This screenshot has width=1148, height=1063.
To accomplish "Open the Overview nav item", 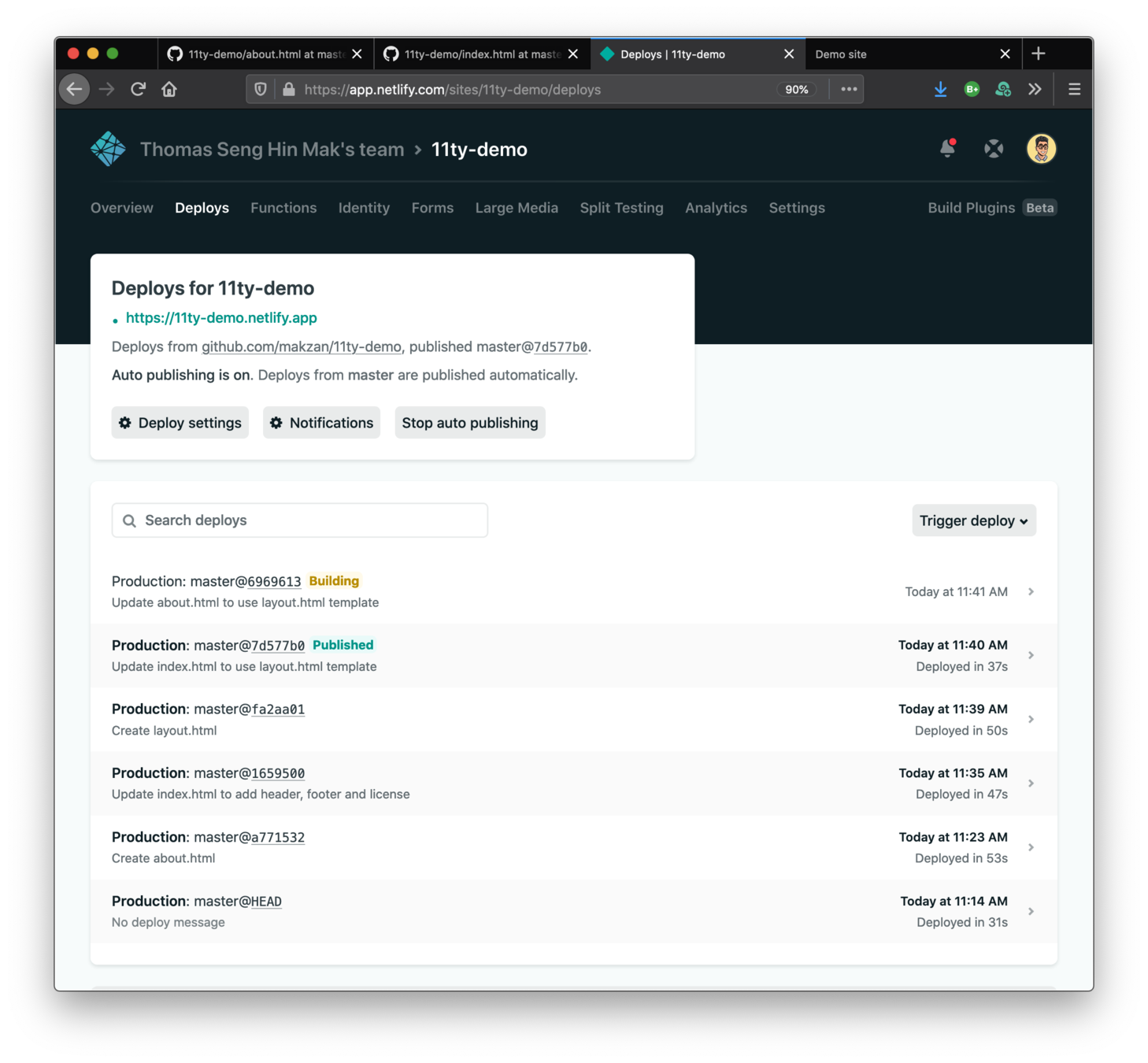I will [x=121, y=208].
